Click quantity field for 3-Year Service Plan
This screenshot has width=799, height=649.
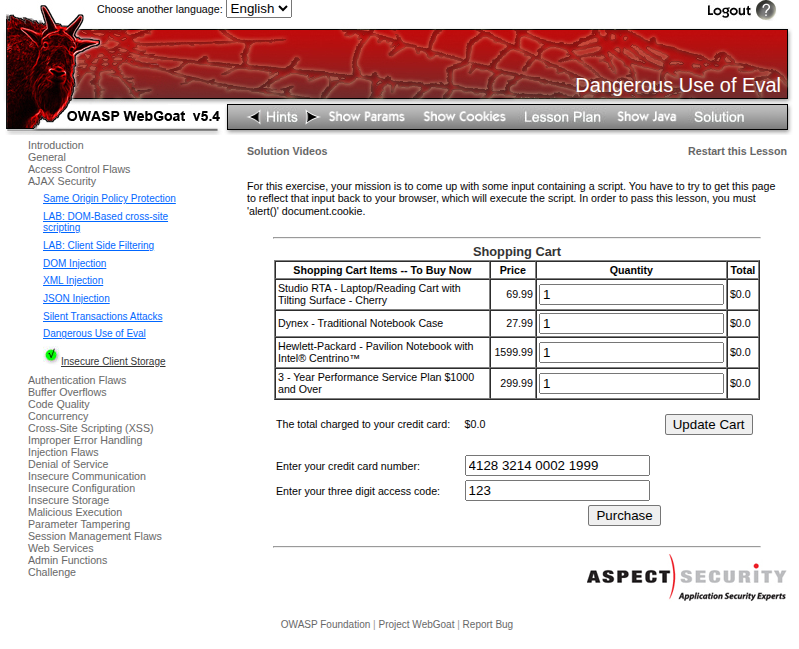point(631,384)
